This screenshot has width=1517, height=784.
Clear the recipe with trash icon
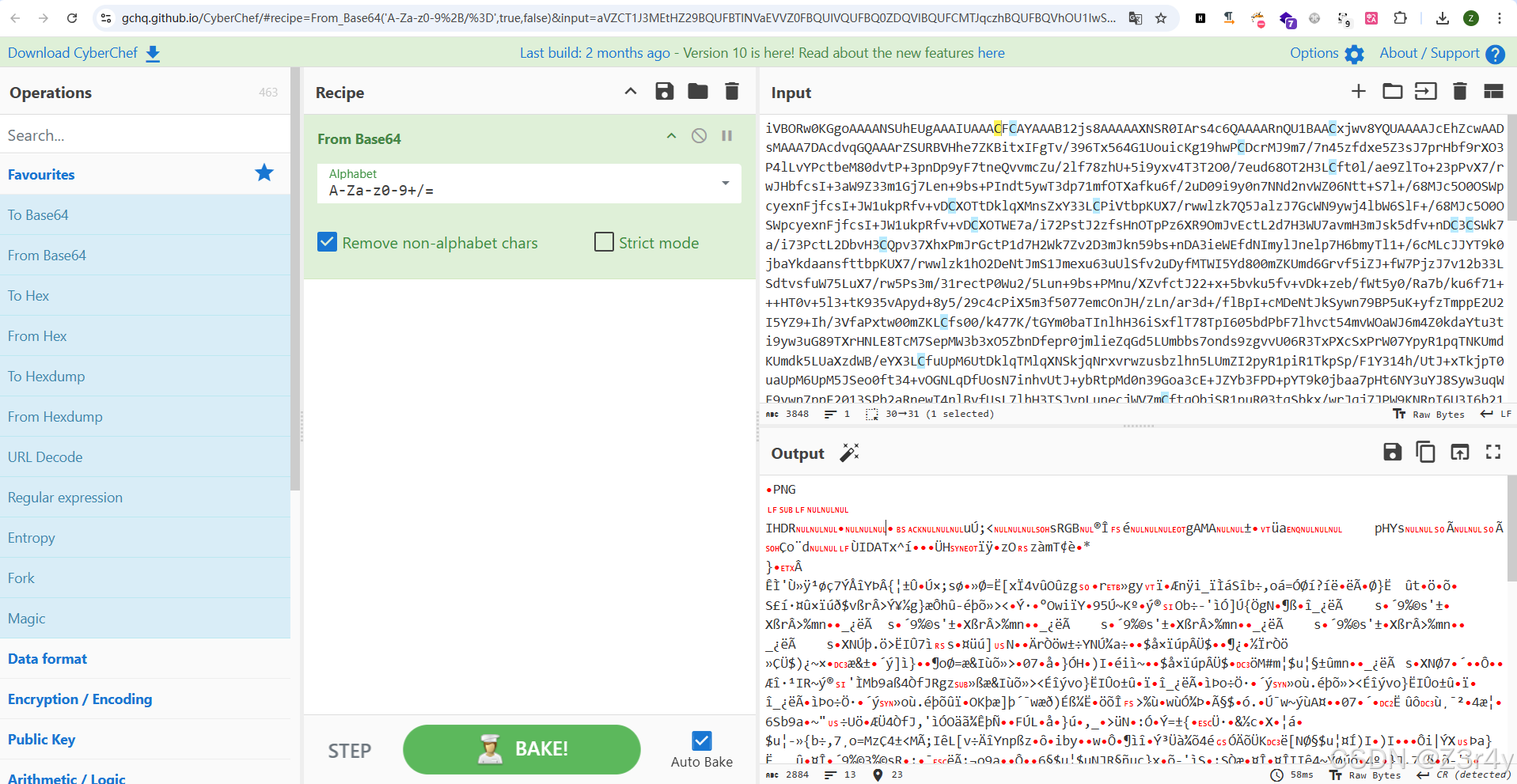click(732, 92)
